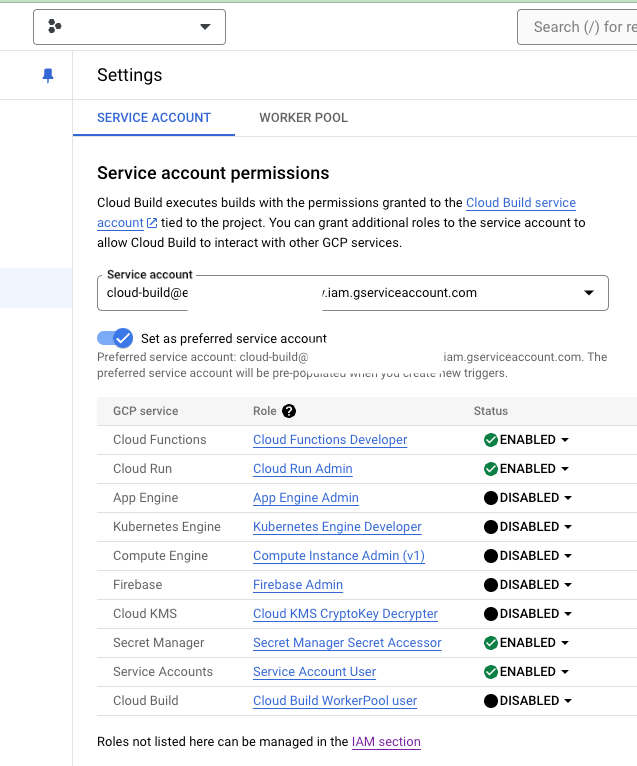Open the Cloud Build service account link
Viewport: 637px width, 766px height.
[521, 203]
